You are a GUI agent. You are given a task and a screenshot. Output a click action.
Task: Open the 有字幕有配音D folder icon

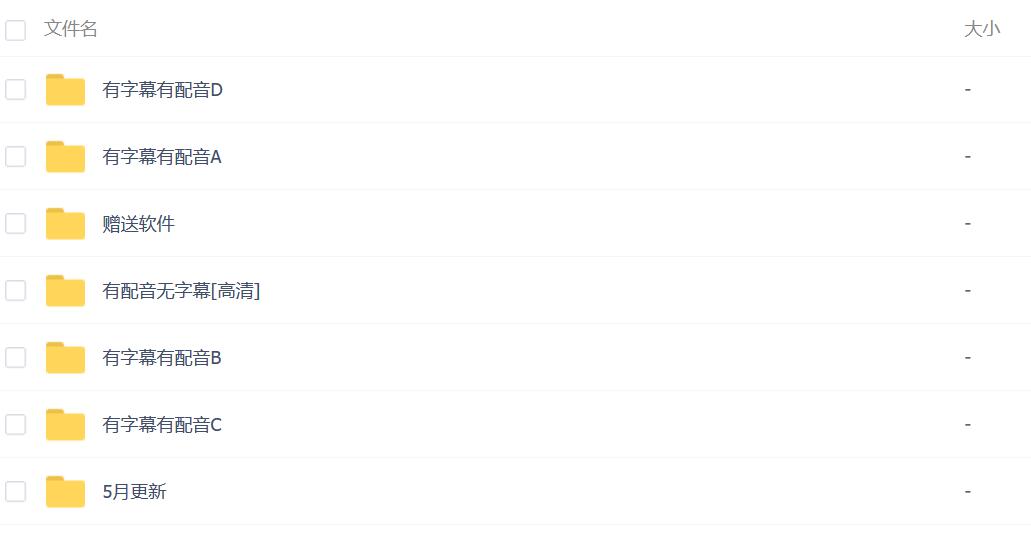point(65,89)
